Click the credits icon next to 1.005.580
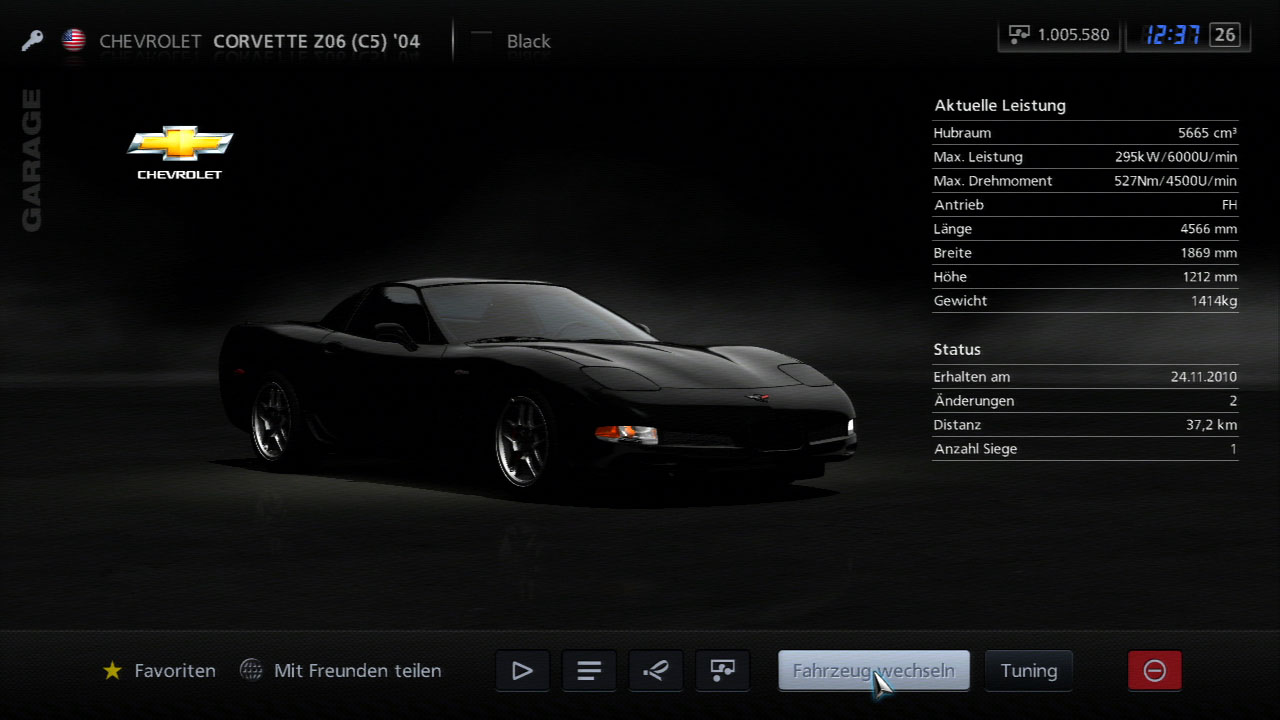 1019,35
